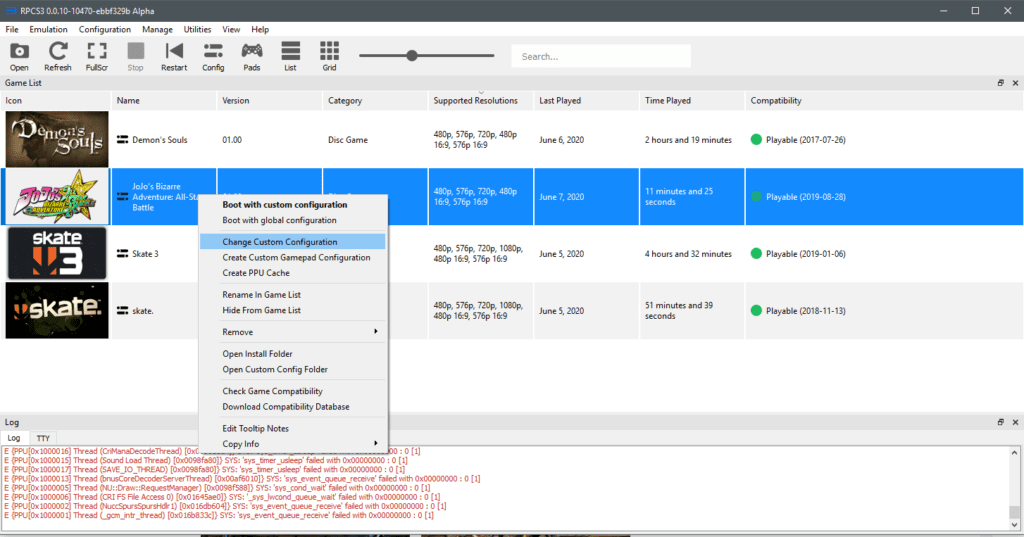Select the JoJo's Bizarre Adventure thumbnail
Screen dimensions: 1024x537
tap(57, 197)
